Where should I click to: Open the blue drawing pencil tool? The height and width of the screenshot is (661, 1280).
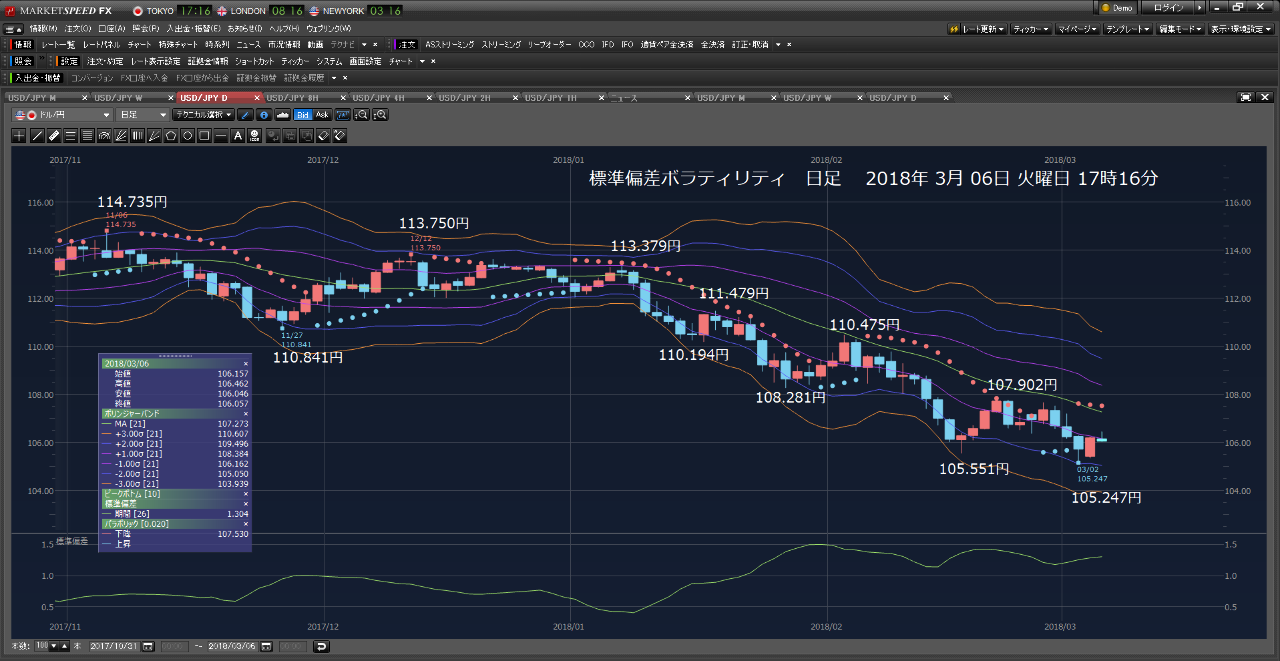click(x=245, y=115)
